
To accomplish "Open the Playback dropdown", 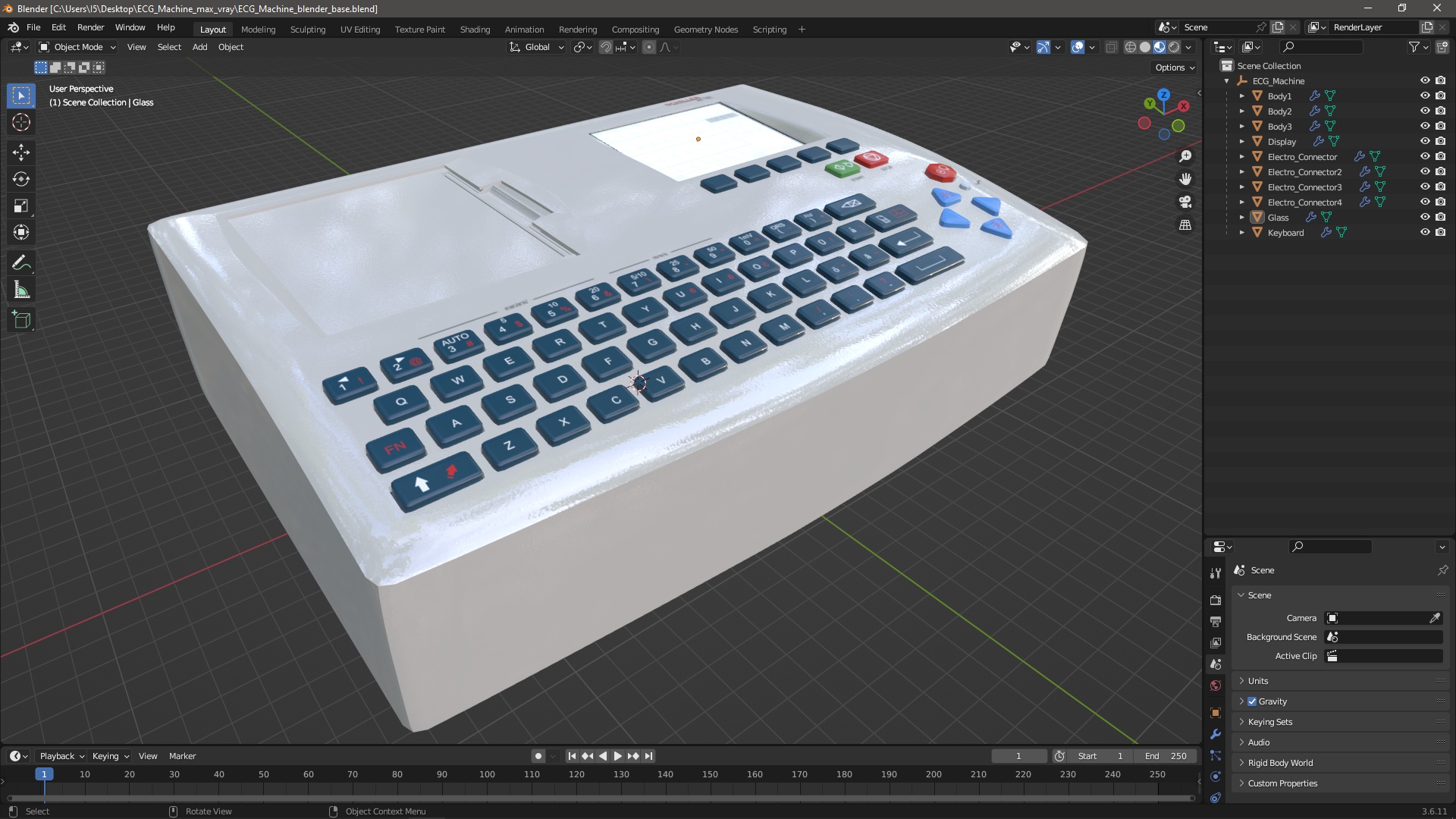I will click(x=61, y=756).
